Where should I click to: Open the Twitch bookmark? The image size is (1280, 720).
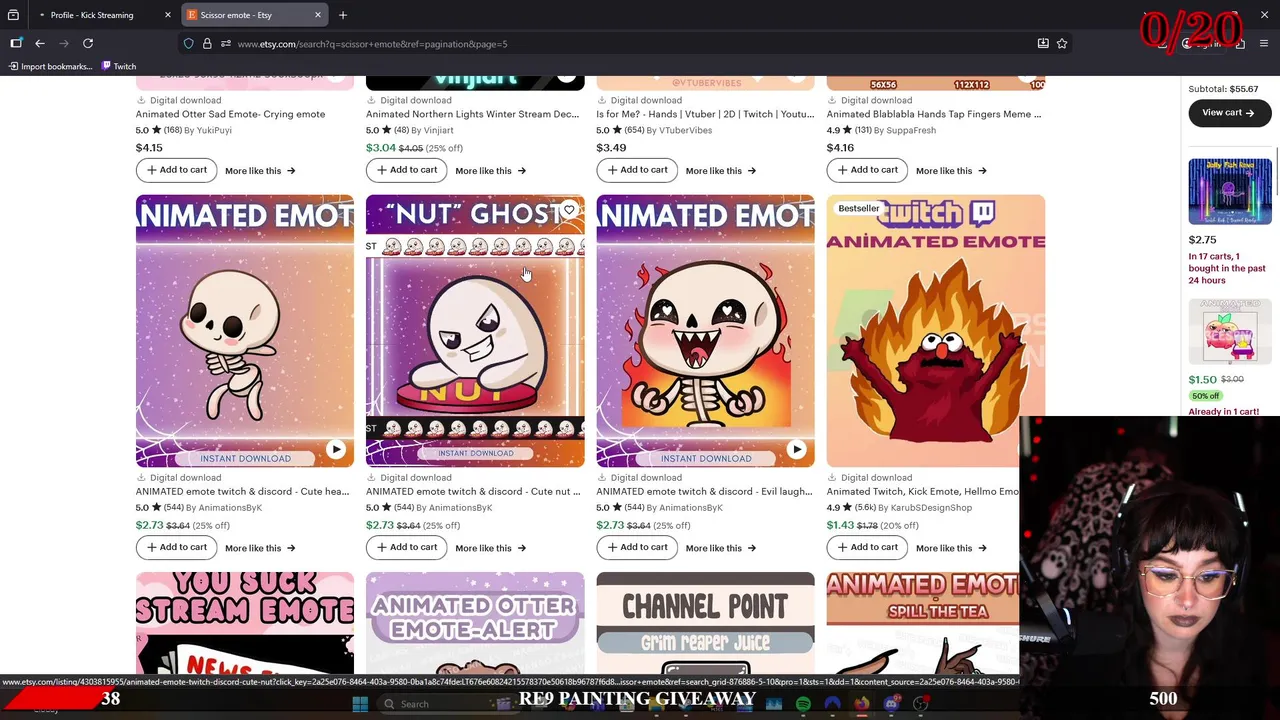[118, 66]
